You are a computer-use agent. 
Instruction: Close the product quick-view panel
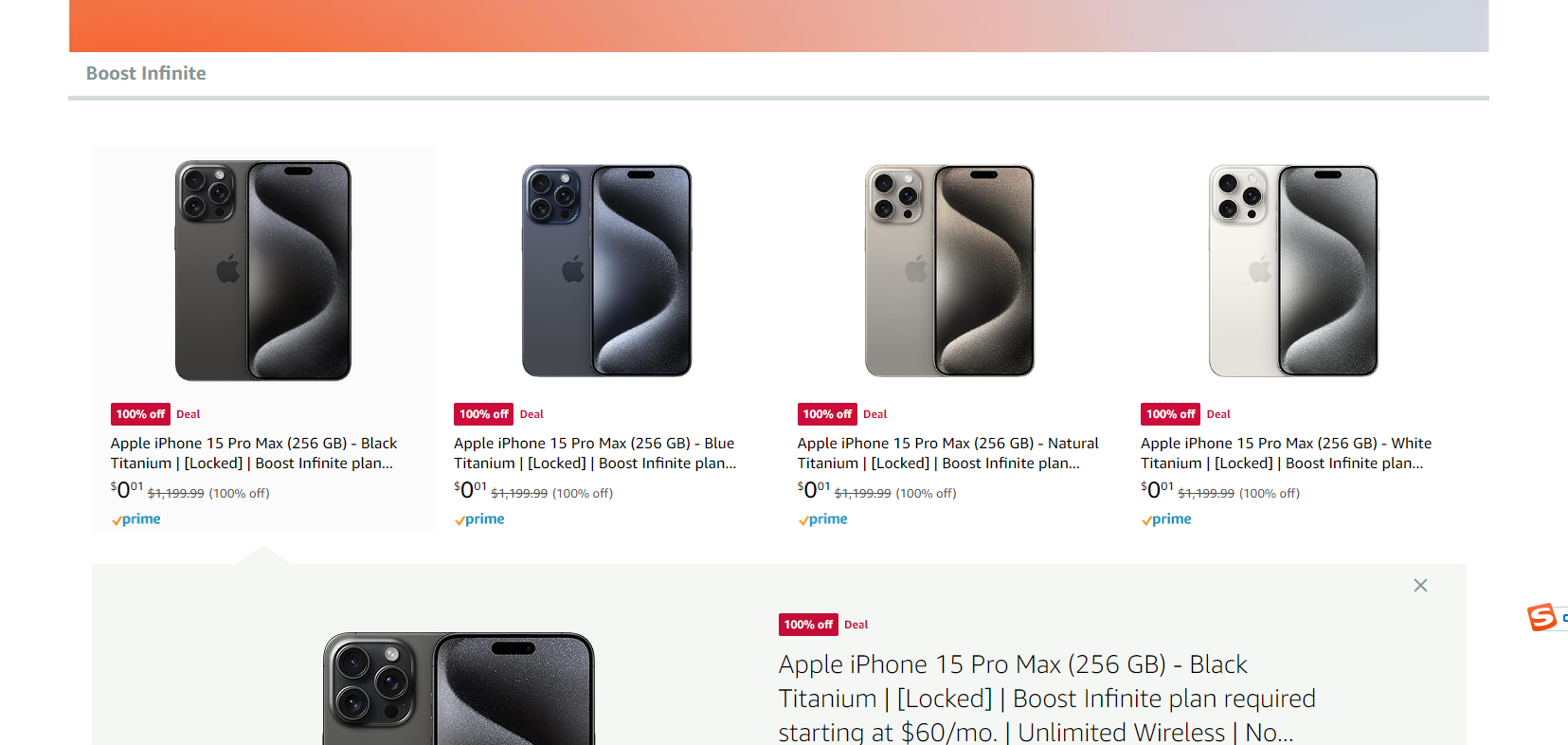point(1420,586)
